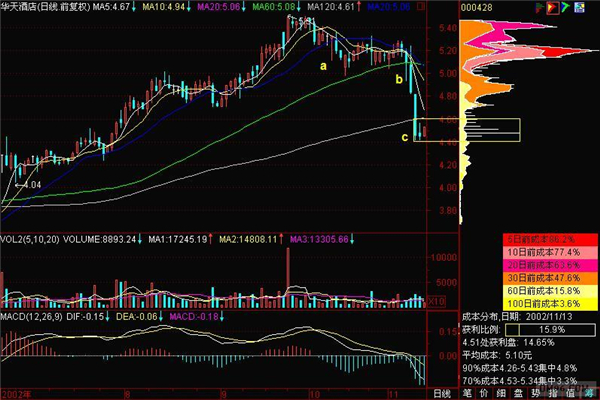Select the red-yellow arrow icon with red border

click(552, 7)
